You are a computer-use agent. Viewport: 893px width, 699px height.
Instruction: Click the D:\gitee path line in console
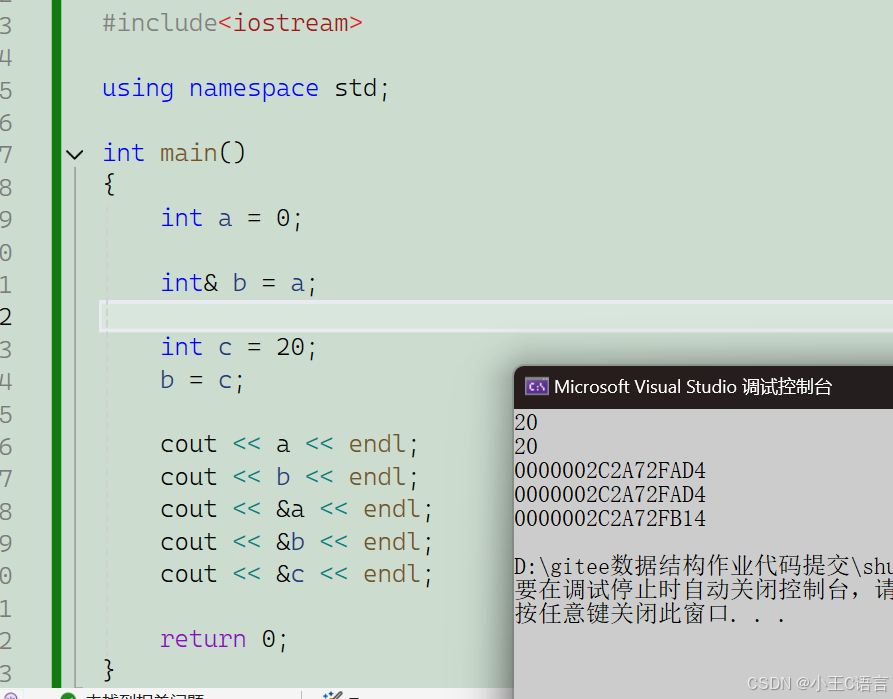pyautogui.click(x=703, y=566)
